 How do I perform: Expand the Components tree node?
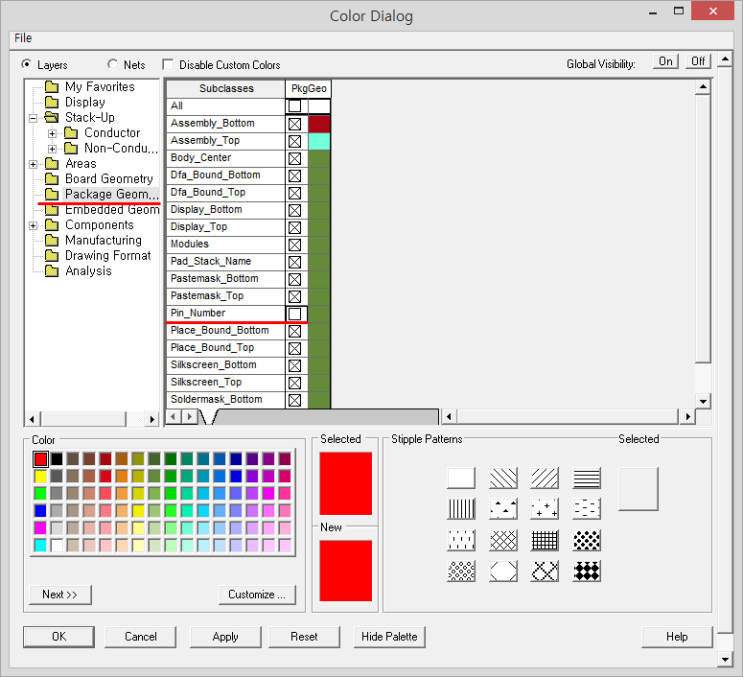click(x=35, y=225)
